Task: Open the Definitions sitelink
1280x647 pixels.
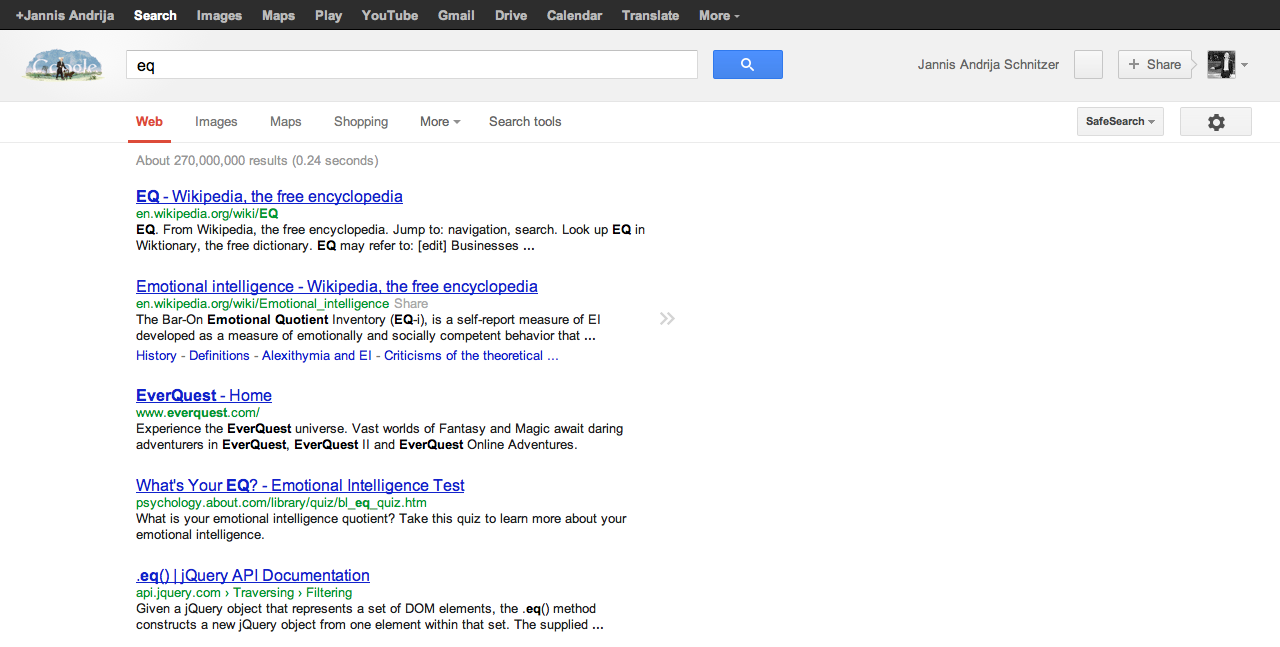Action: pos(219,356)
